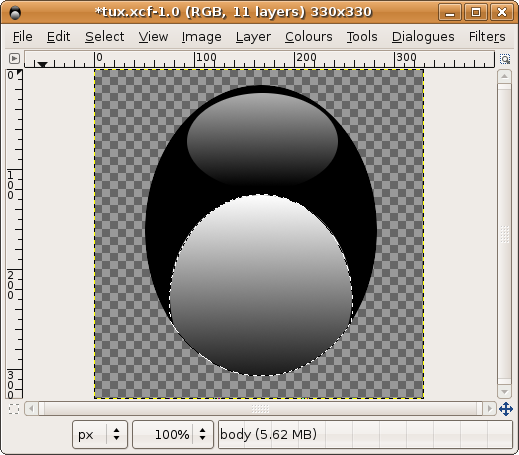Open the Image menu
The image size is (519, 455).
(201, 37)
